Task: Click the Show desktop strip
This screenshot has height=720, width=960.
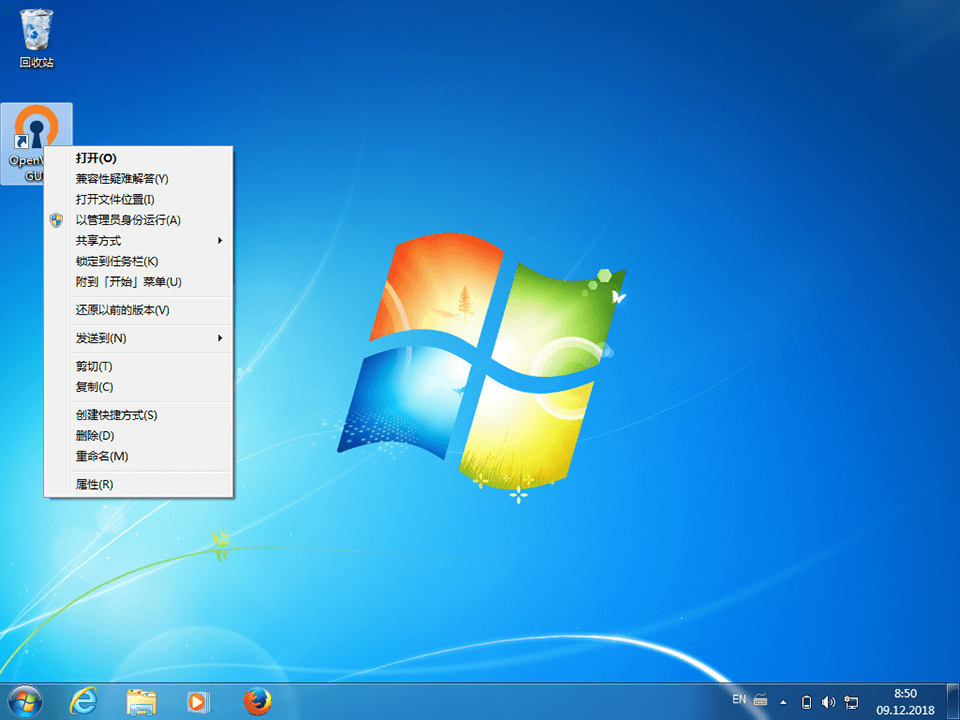Action: pos(953,702)
